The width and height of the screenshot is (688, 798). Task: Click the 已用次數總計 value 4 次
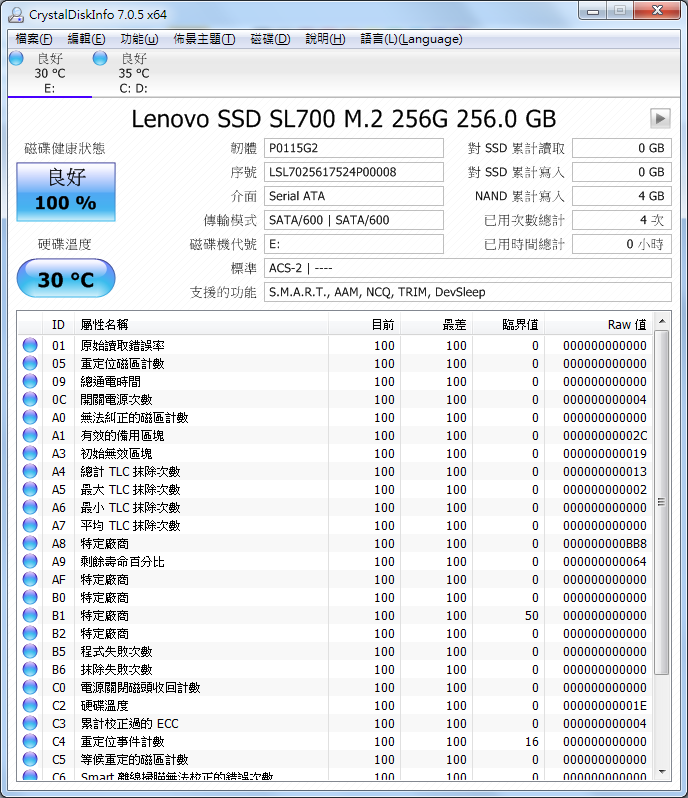click(x=622, y=220)
